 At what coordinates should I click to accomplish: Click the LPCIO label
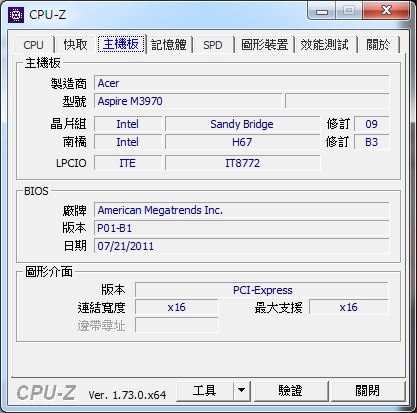(71, 163)
